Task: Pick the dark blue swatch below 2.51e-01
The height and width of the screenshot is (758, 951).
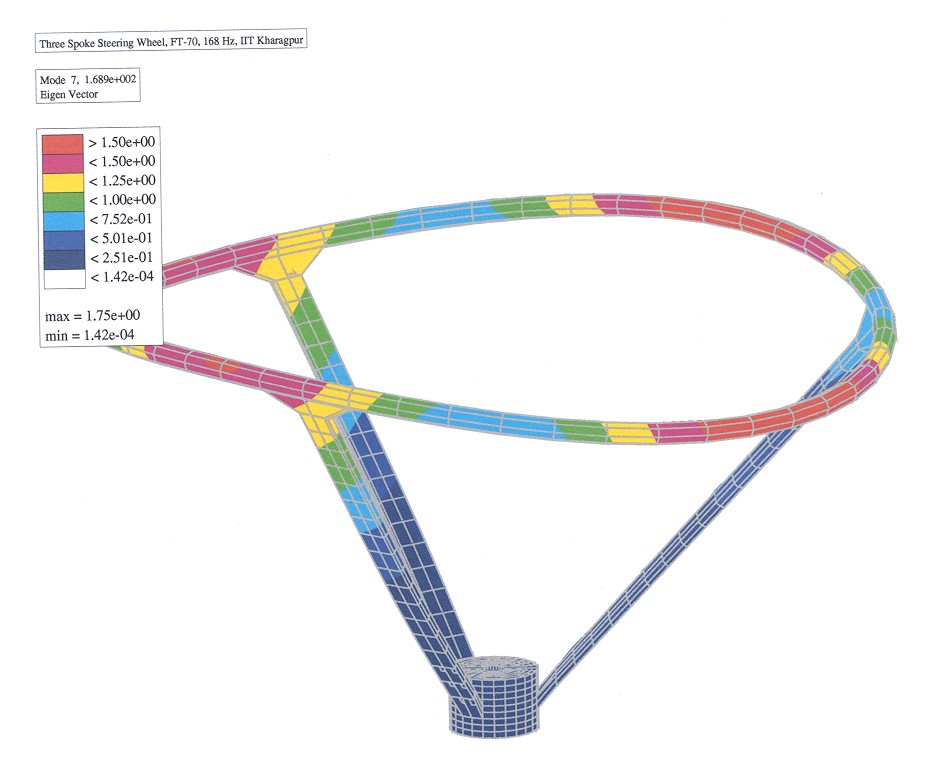Action: tap(64, 260)
